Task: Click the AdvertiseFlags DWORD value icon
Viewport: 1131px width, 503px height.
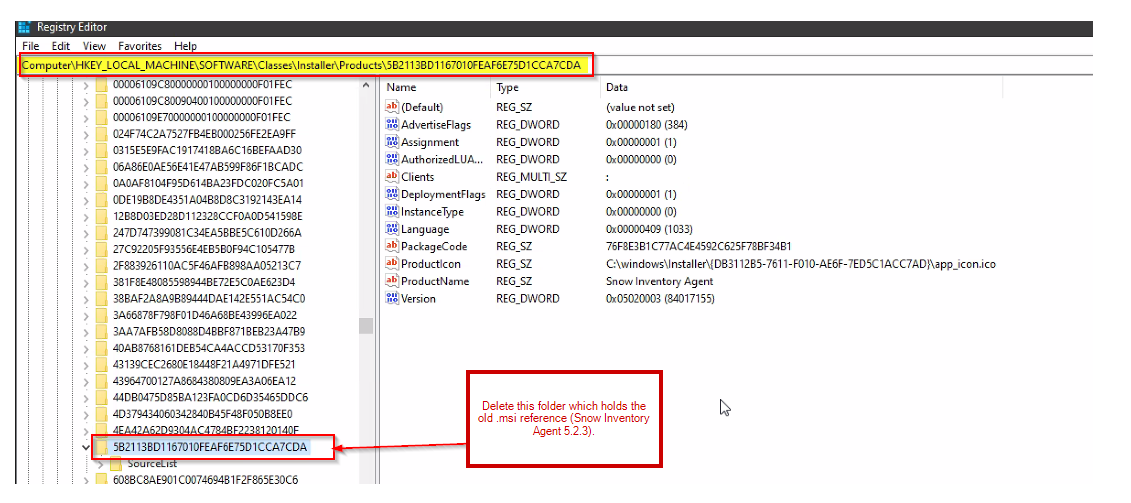Action: [392, 124]
